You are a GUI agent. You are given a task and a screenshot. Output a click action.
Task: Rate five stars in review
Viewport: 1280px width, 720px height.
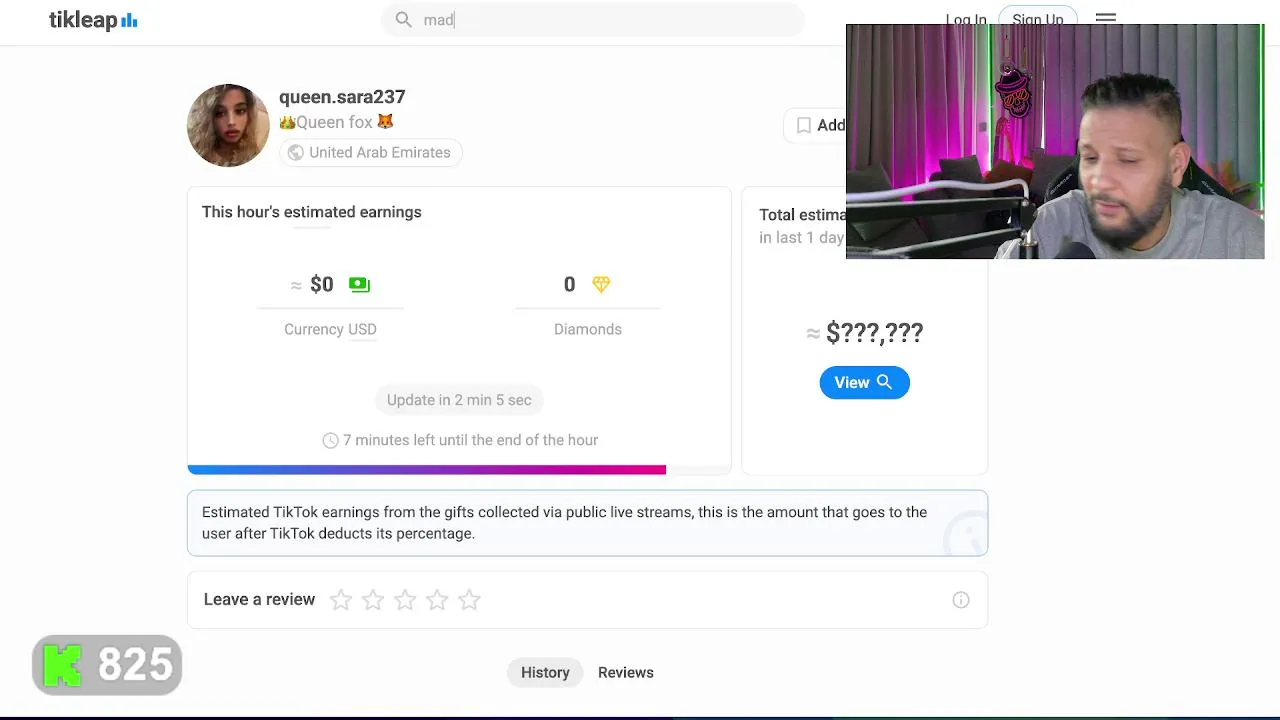tap(469, 600)
